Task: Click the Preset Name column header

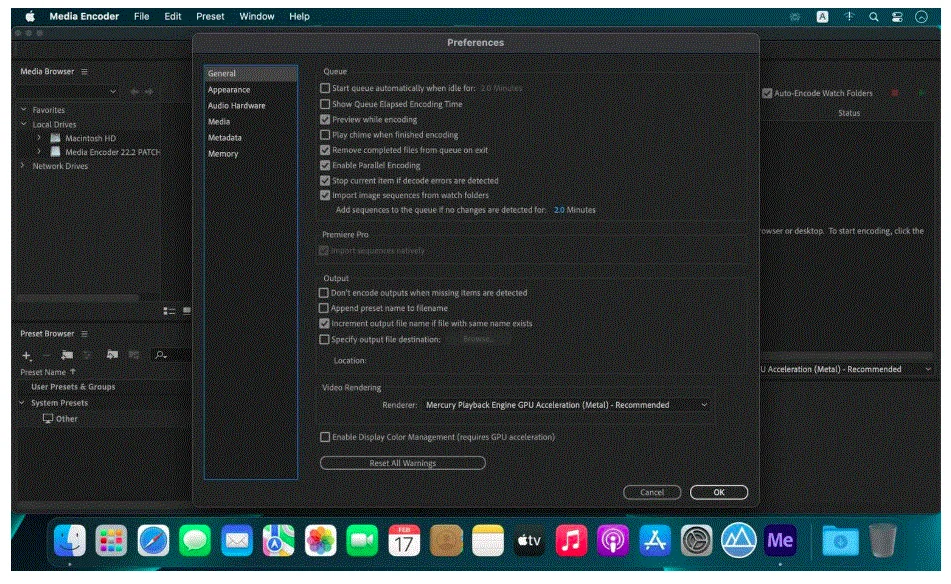Action: [x=43, y=373]
